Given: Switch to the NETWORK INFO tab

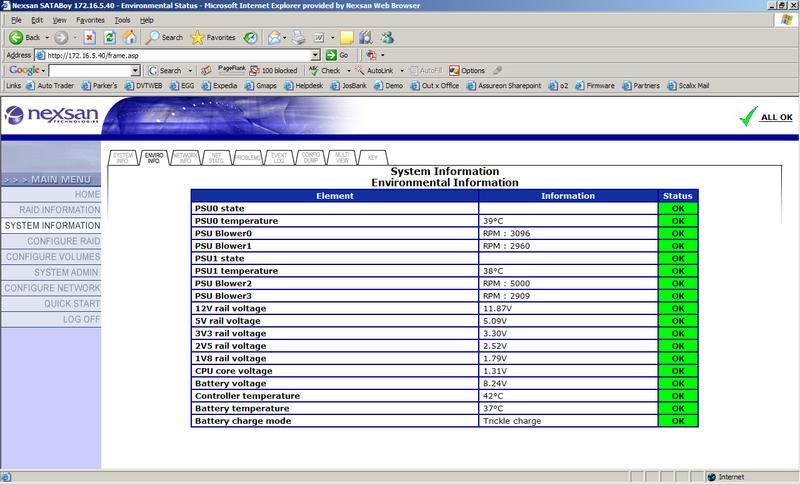Looking at the screenshot, I should [x=185, y=158].
